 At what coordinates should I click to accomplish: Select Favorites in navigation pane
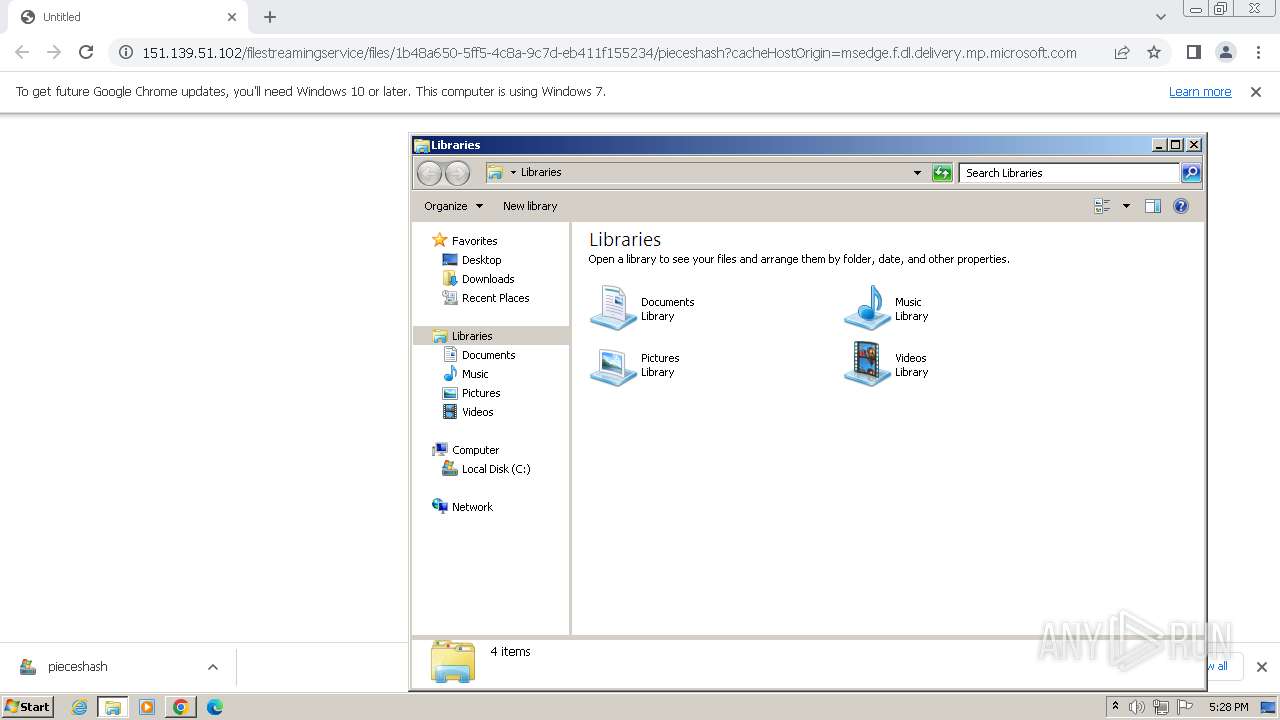tap(474, 241)
